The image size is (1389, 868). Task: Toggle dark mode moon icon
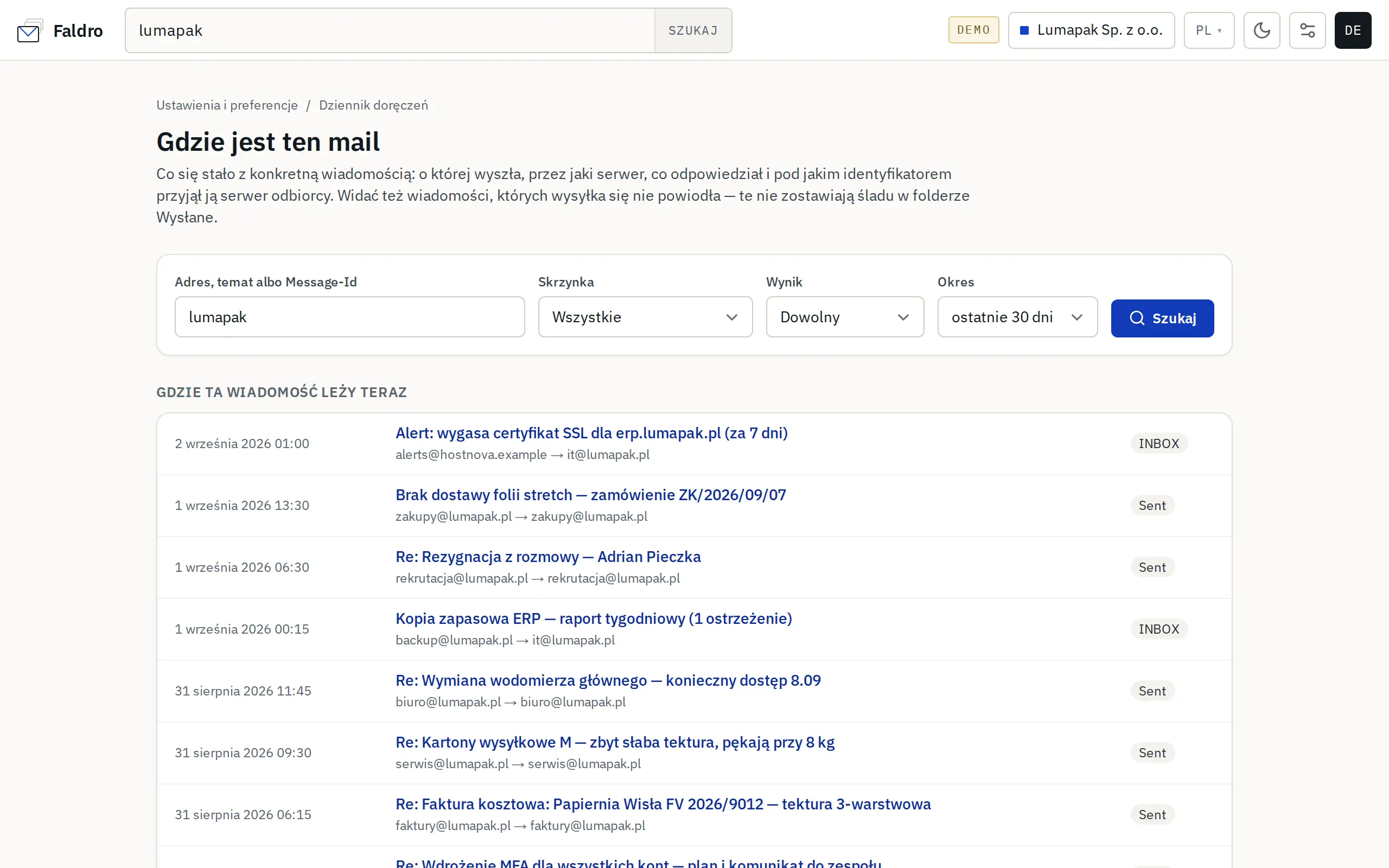pyautogui.click(x=1261, y=30)
